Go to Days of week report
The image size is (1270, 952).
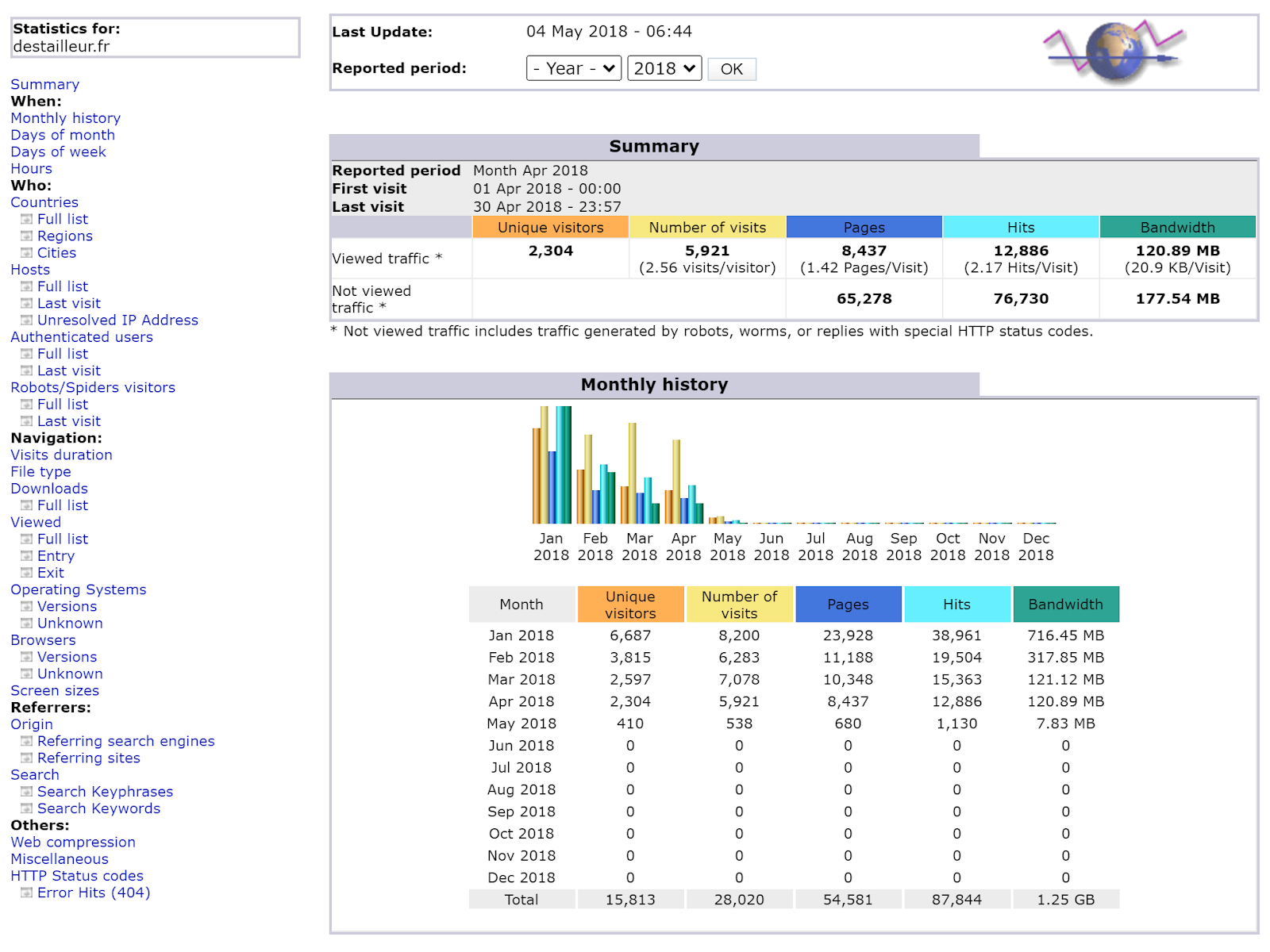(x=58, y=152)
